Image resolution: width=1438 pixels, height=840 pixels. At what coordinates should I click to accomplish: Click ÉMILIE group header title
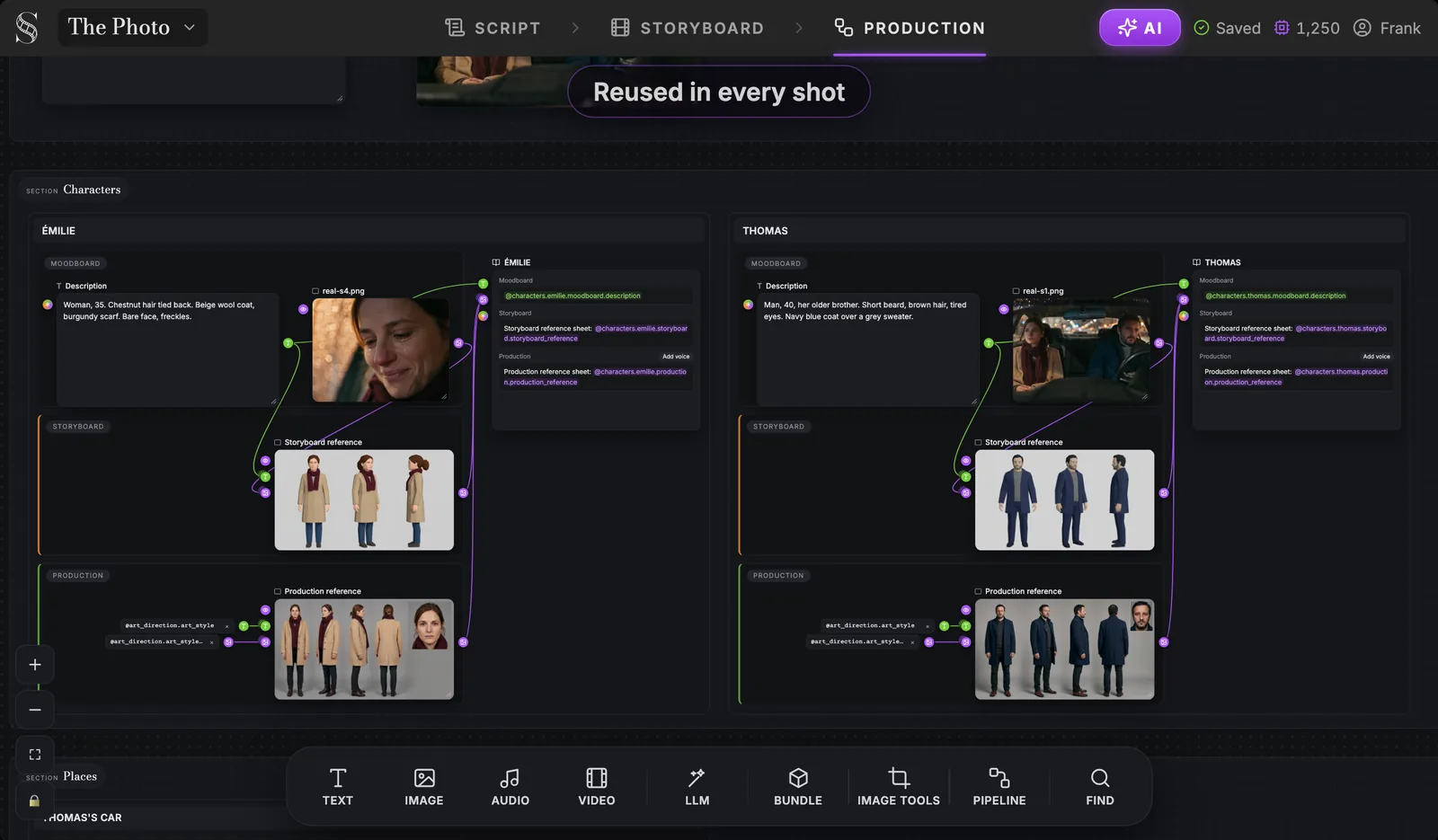tap(58, 231)
